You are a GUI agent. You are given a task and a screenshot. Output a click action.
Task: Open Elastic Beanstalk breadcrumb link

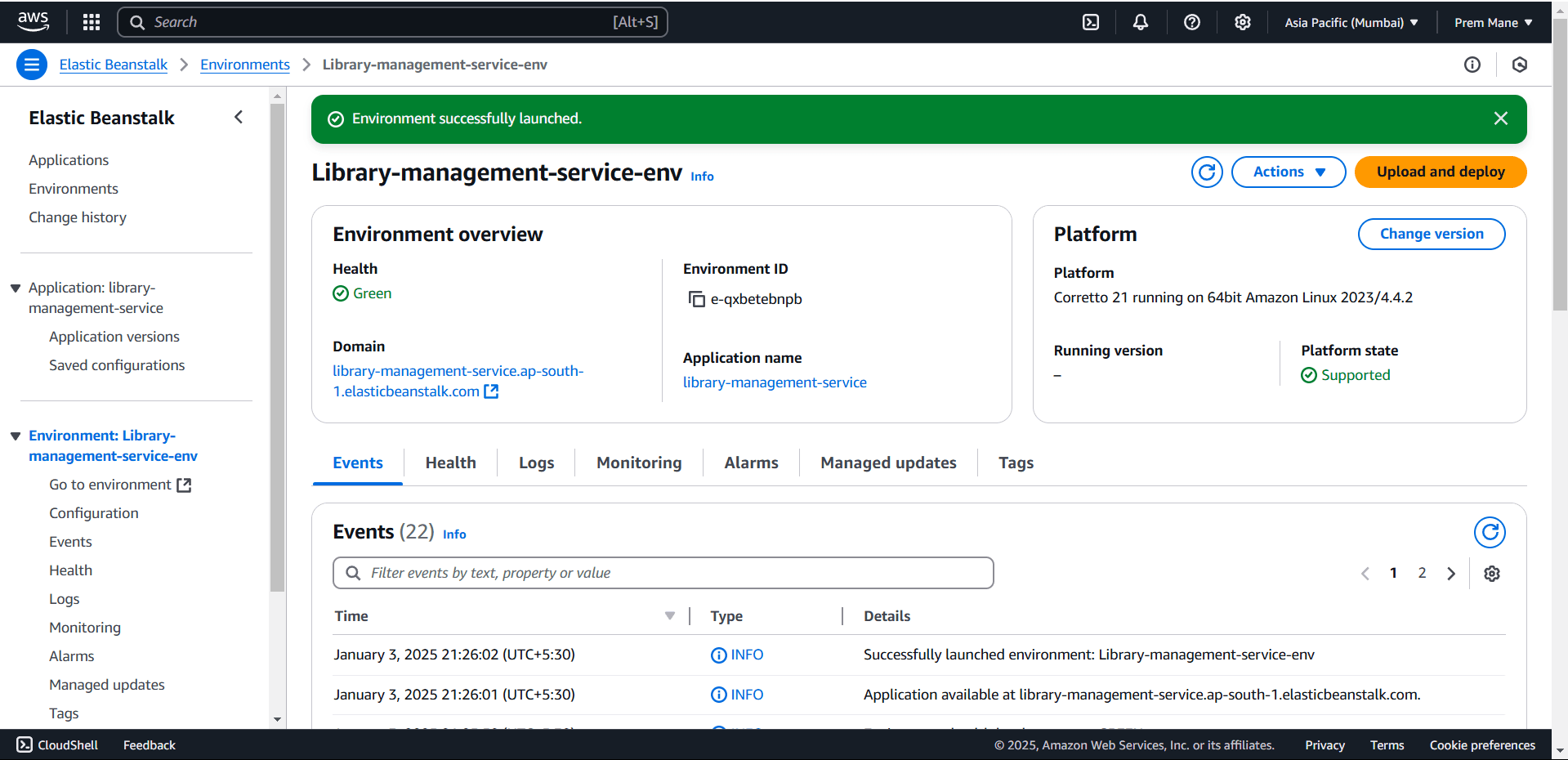click(114, 65)
